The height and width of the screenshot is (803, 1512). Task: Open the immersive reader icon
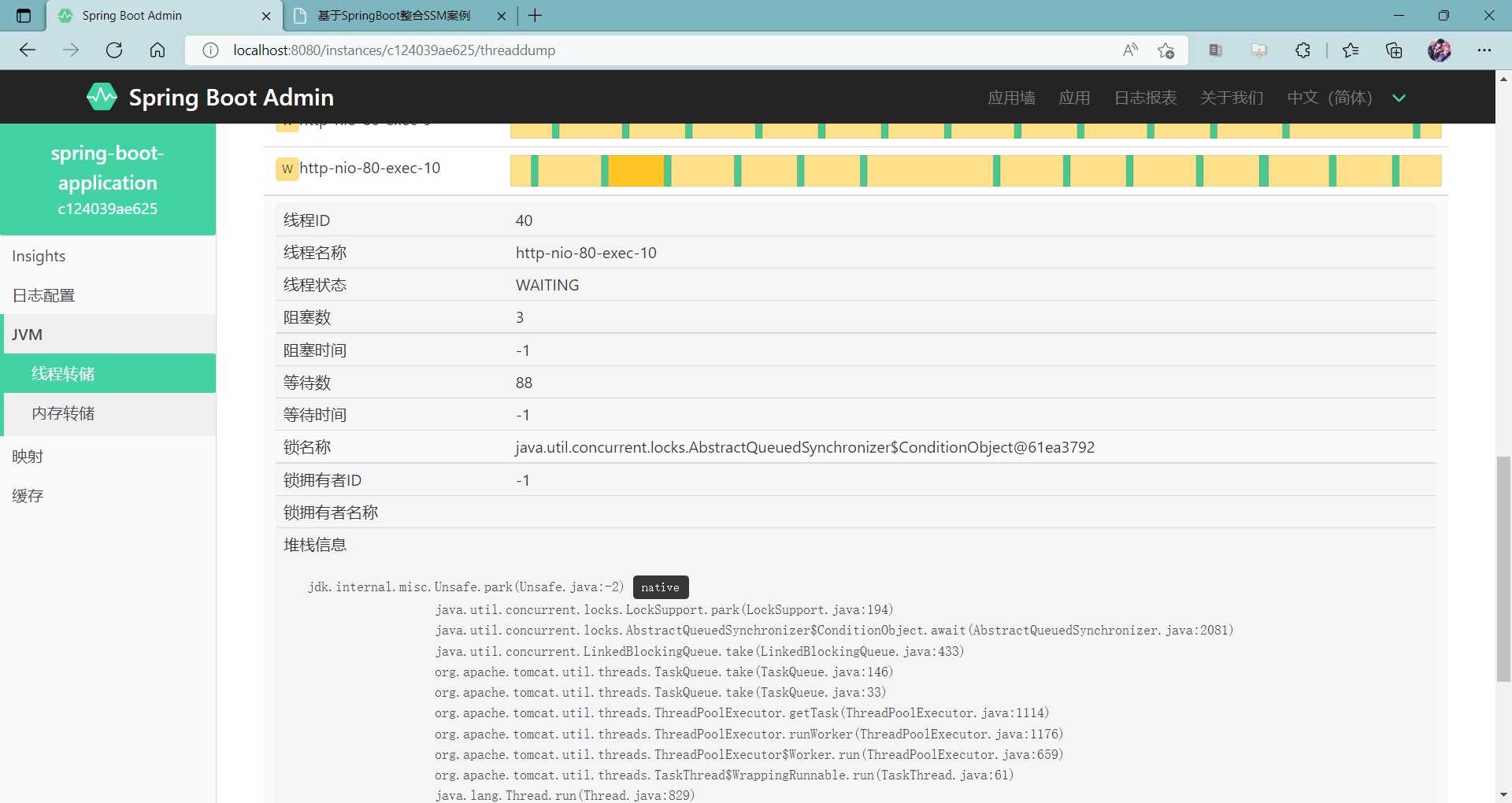[1216, 50]
